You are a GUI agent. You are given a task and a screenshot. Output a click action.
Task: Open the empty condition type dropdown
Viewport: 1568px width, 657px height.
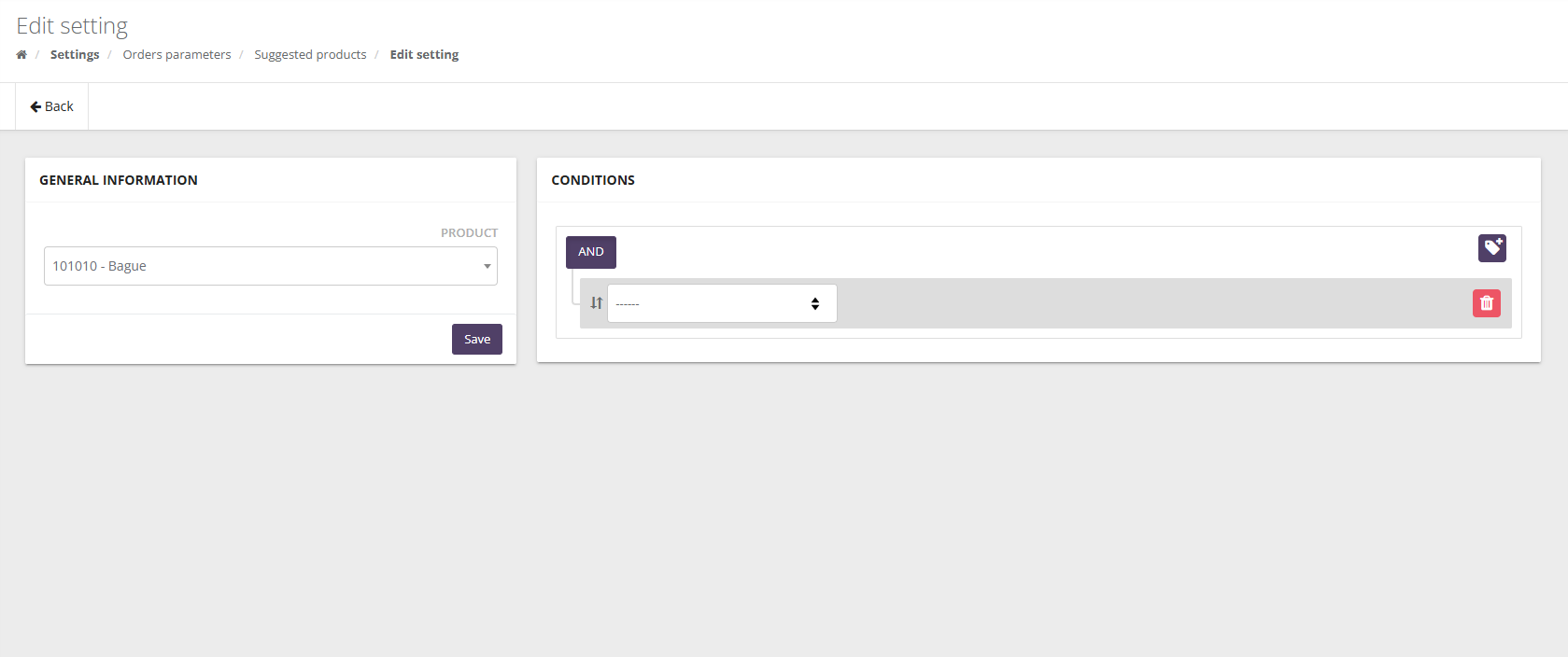[x=710, y=303]
